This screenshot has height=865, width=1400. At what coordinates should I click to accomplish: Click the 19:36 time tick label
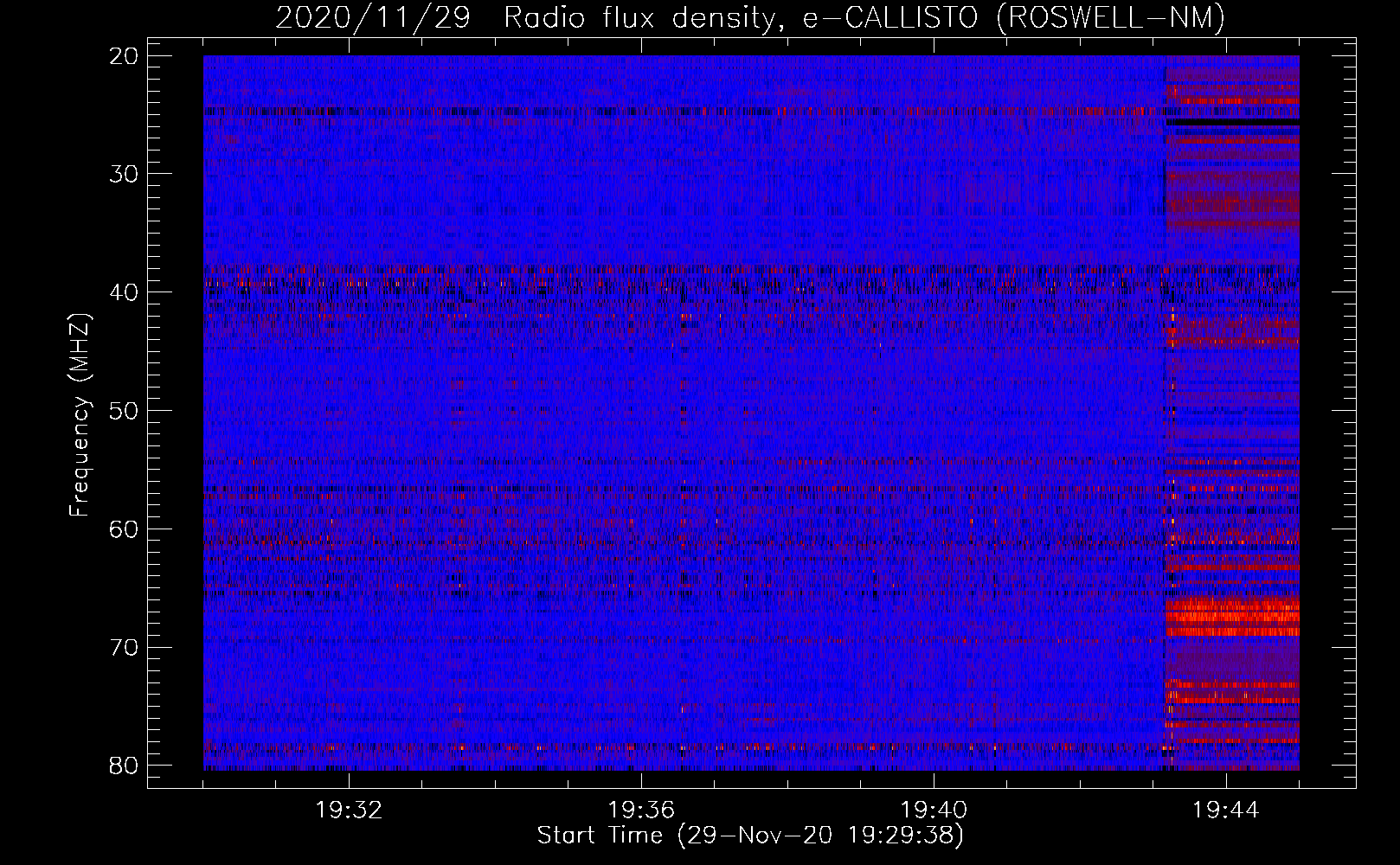click(x=641, y=810)
